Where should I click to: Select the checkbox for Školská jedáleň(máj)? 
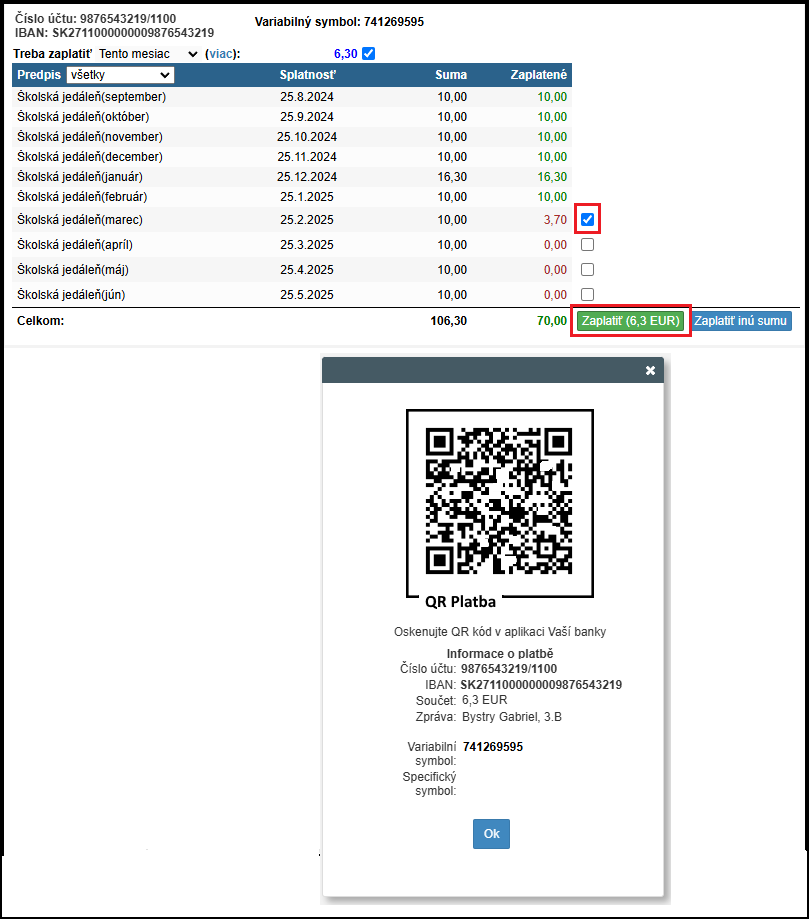(587, 270)
